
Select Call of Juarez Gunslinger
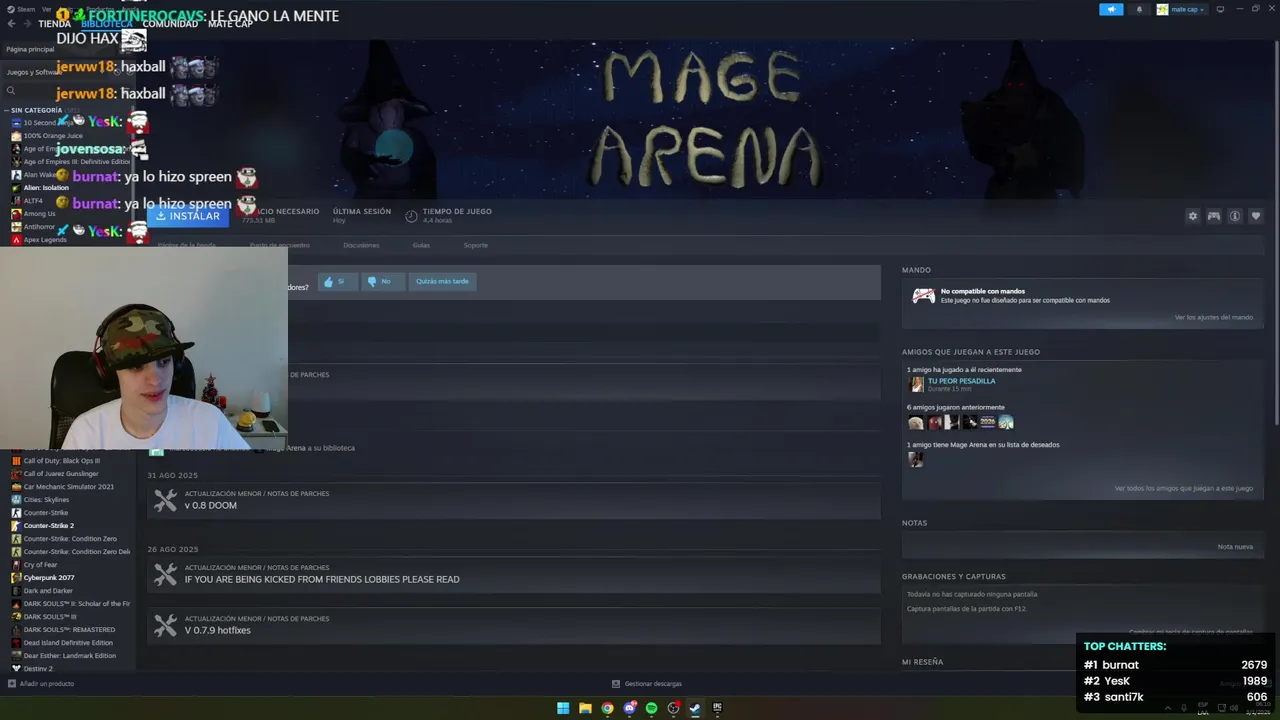[x=61, y=474]
